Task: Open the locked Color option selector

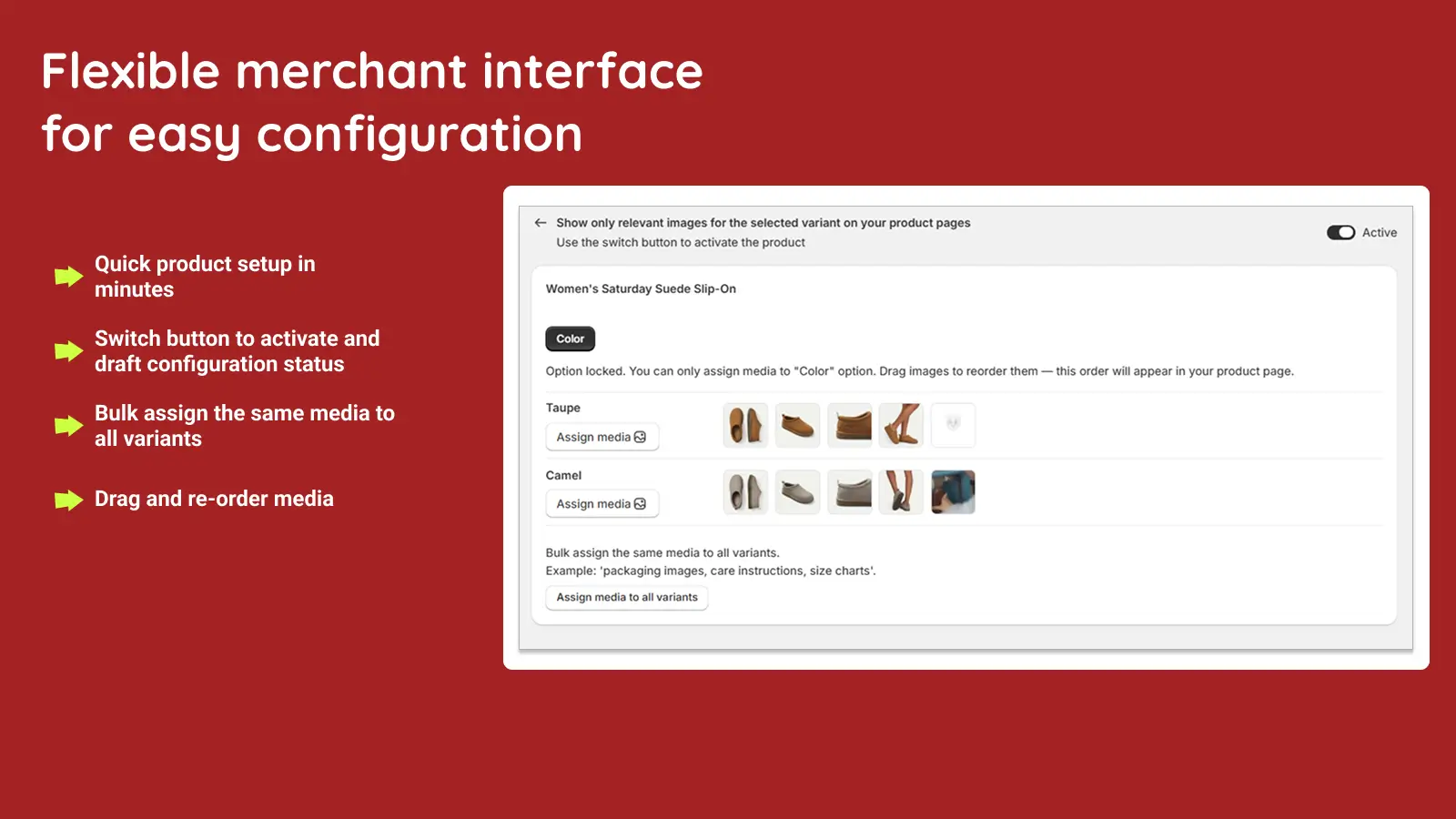Action: click(570, 338)
